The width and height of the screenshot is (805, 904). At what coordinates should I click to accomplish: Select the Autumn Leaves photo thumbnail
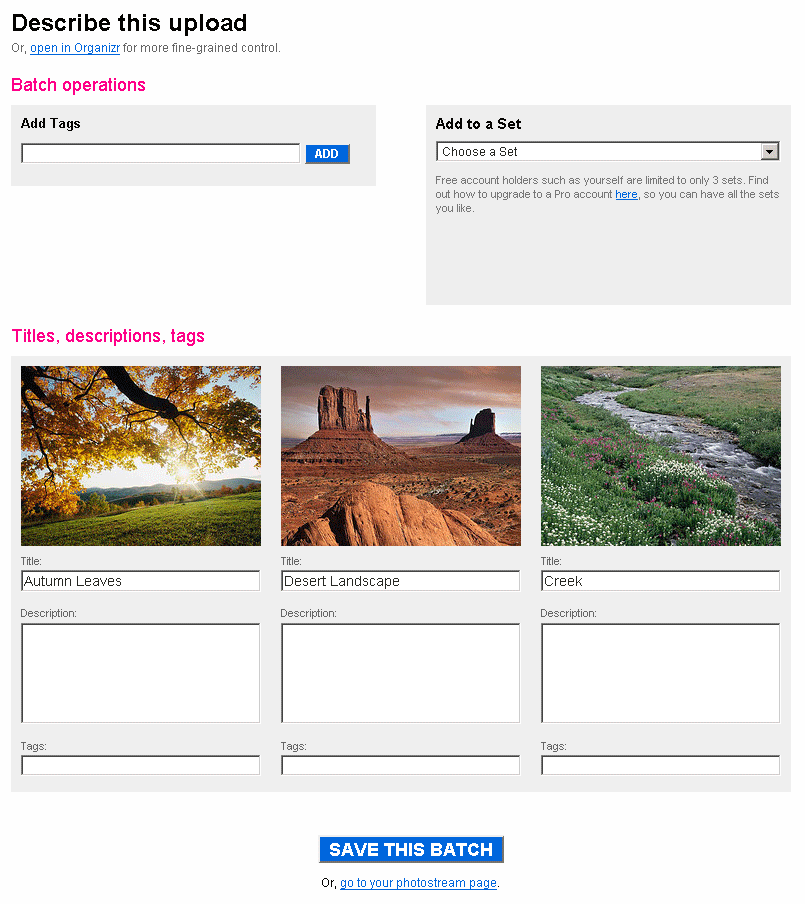pos(141,456)
